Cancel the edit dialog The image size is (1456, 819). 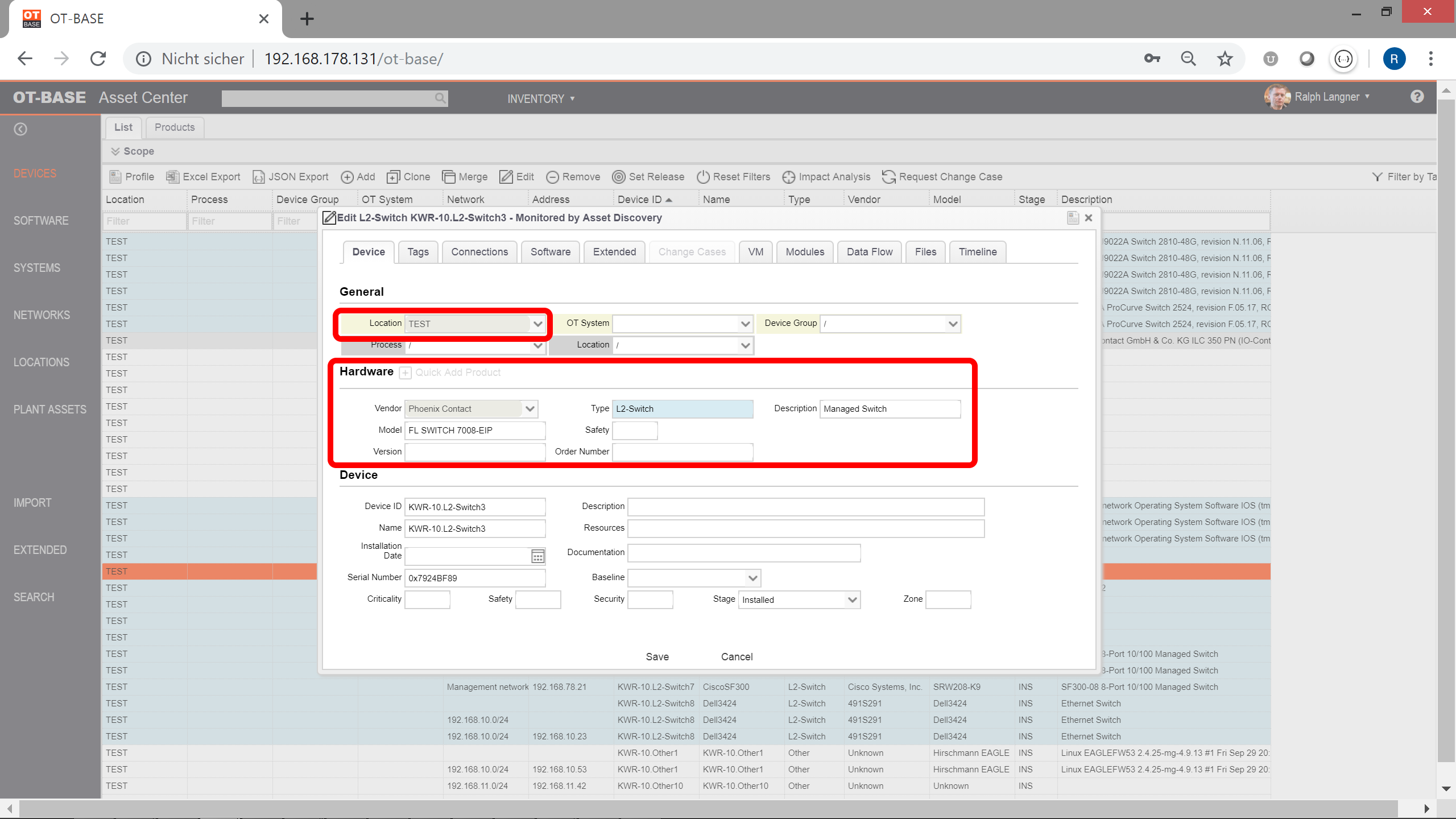[x=737, y=657]
